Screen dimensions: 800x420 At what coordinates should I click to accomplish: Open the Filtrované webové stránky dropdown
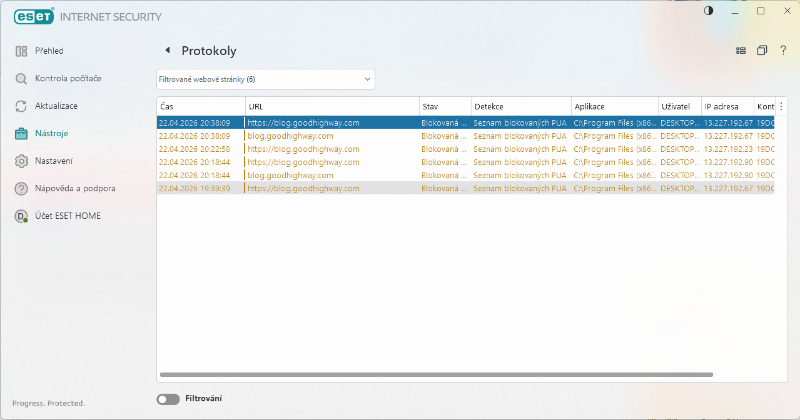pos(265,78)
